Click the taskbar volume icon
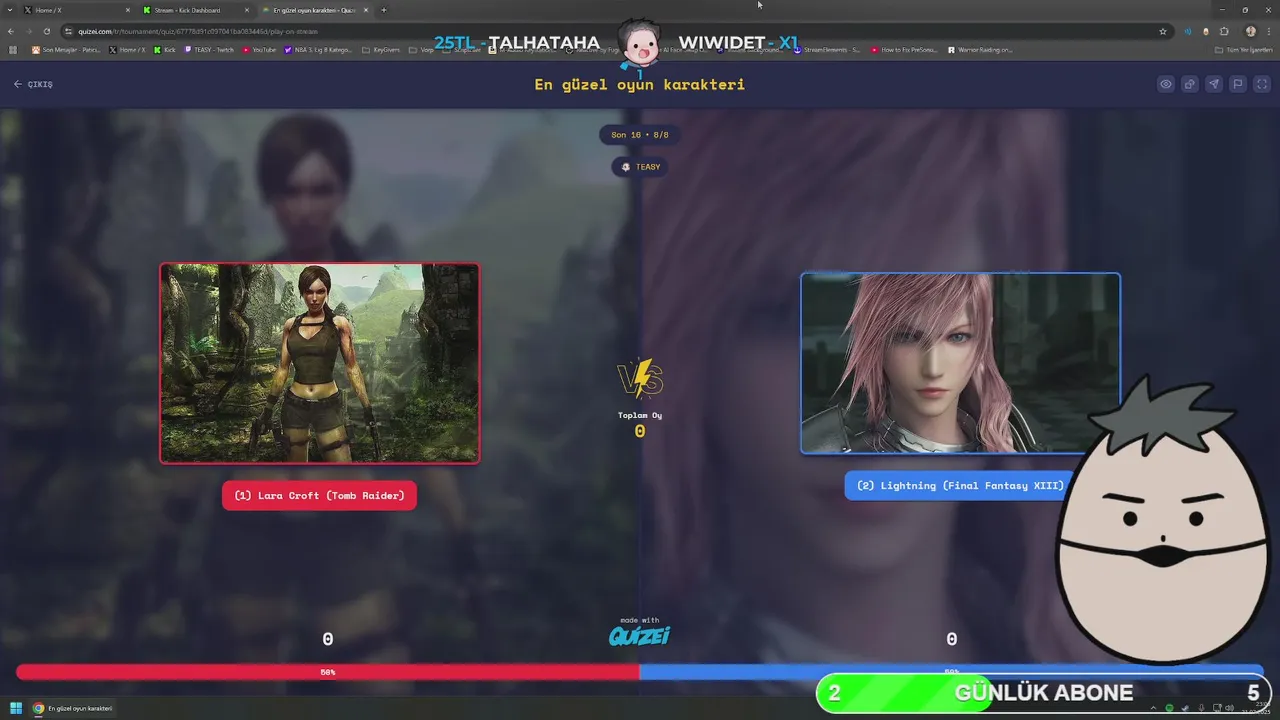Screen dimensions: 1280x720 coord(1228,708)
